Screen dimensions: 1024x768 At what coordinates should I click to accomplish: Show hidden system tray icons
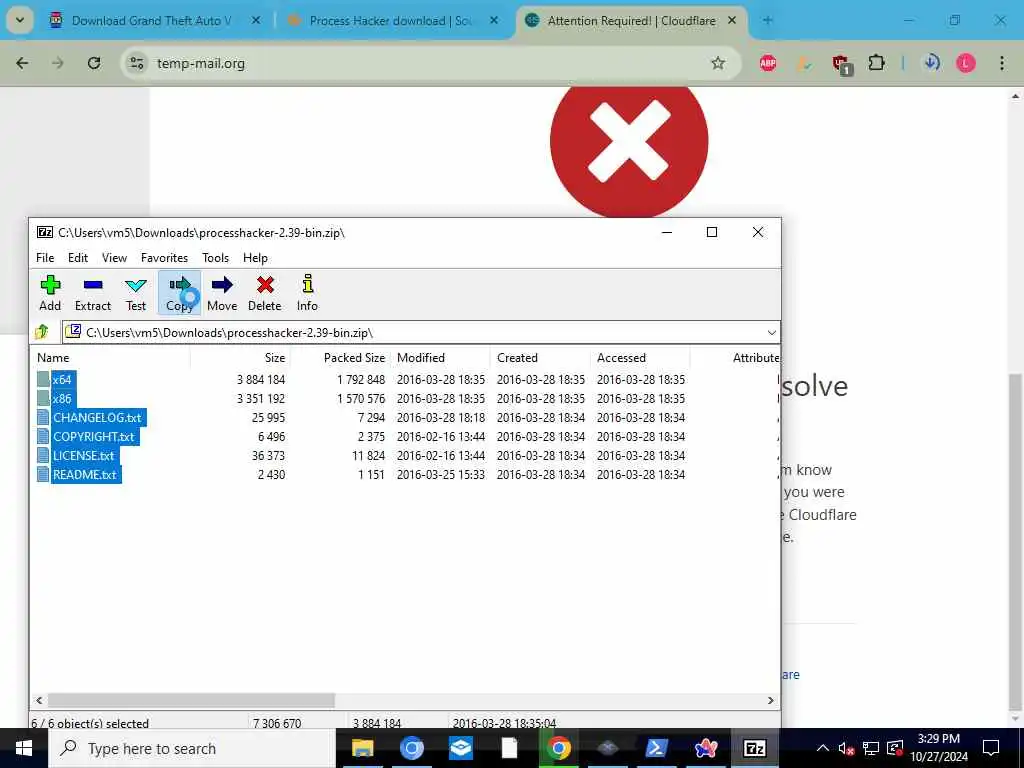823,748
